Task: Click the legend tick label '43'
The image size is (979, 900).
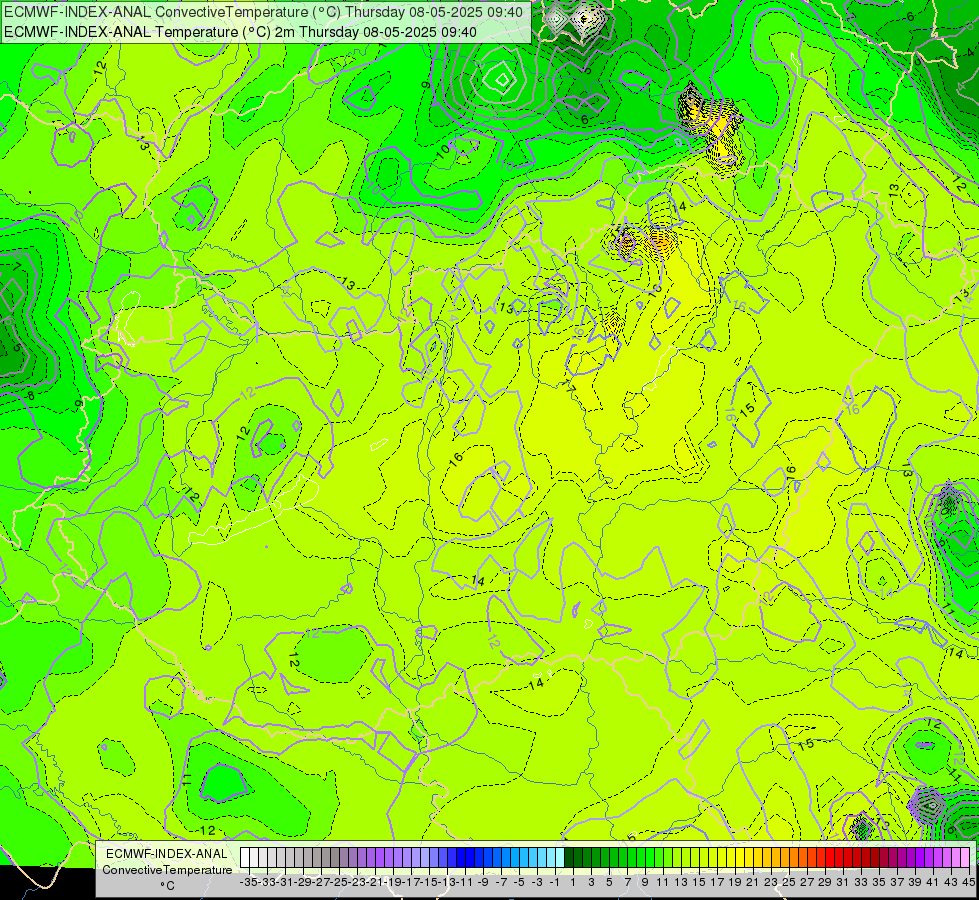Action: point(951,882)
